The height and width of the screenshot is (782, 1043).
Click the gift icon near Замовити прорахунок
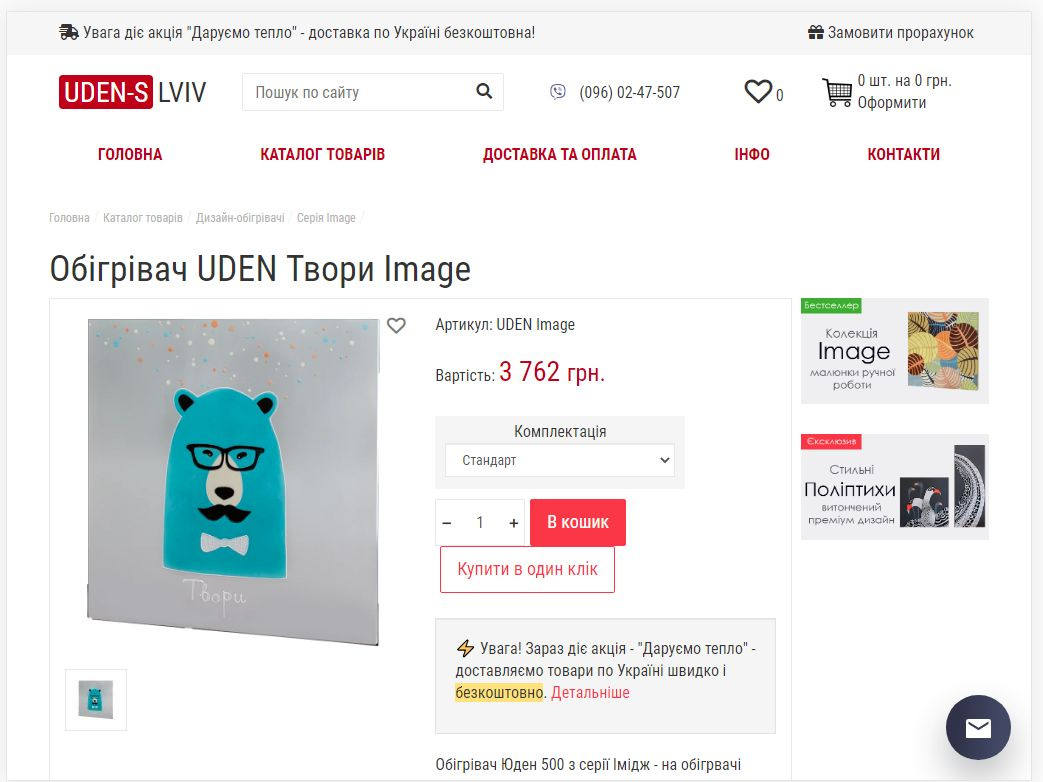pos(816,32)
